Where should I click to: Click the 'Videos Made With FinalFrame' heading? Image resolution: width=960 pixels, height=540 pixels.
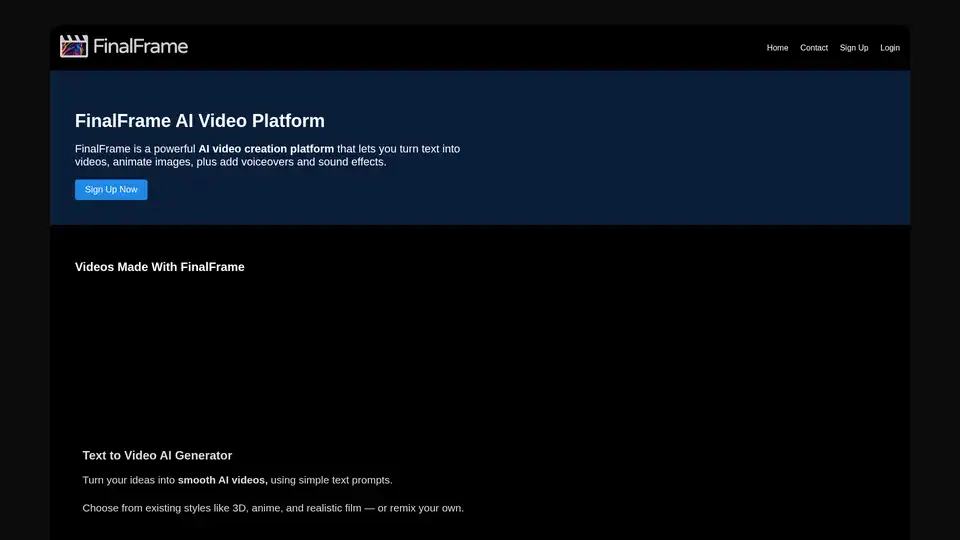point(160,267)
